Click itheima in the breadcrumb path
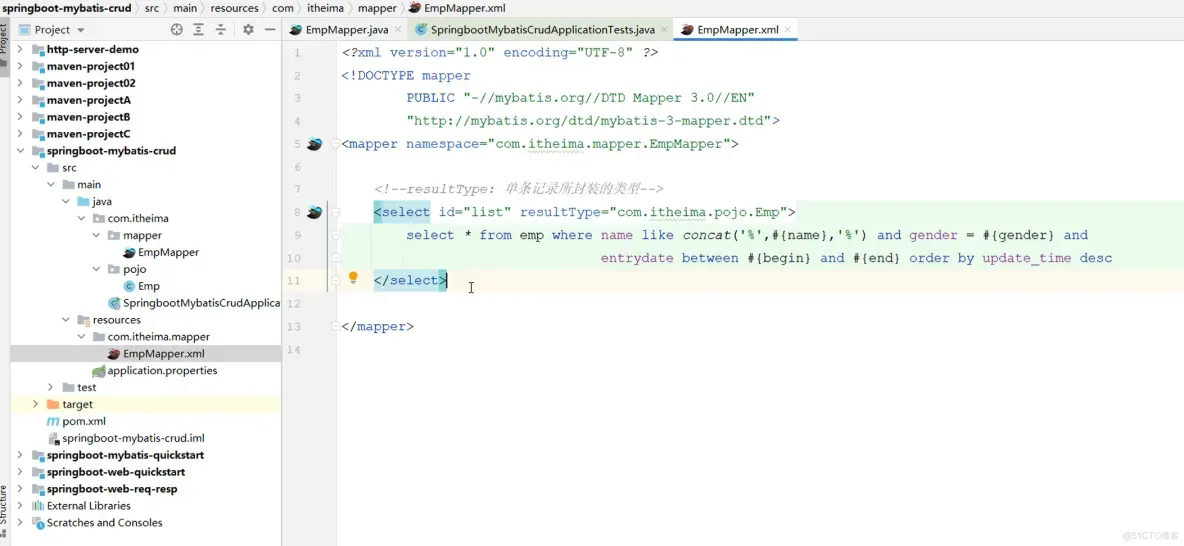 click(323, 8)
